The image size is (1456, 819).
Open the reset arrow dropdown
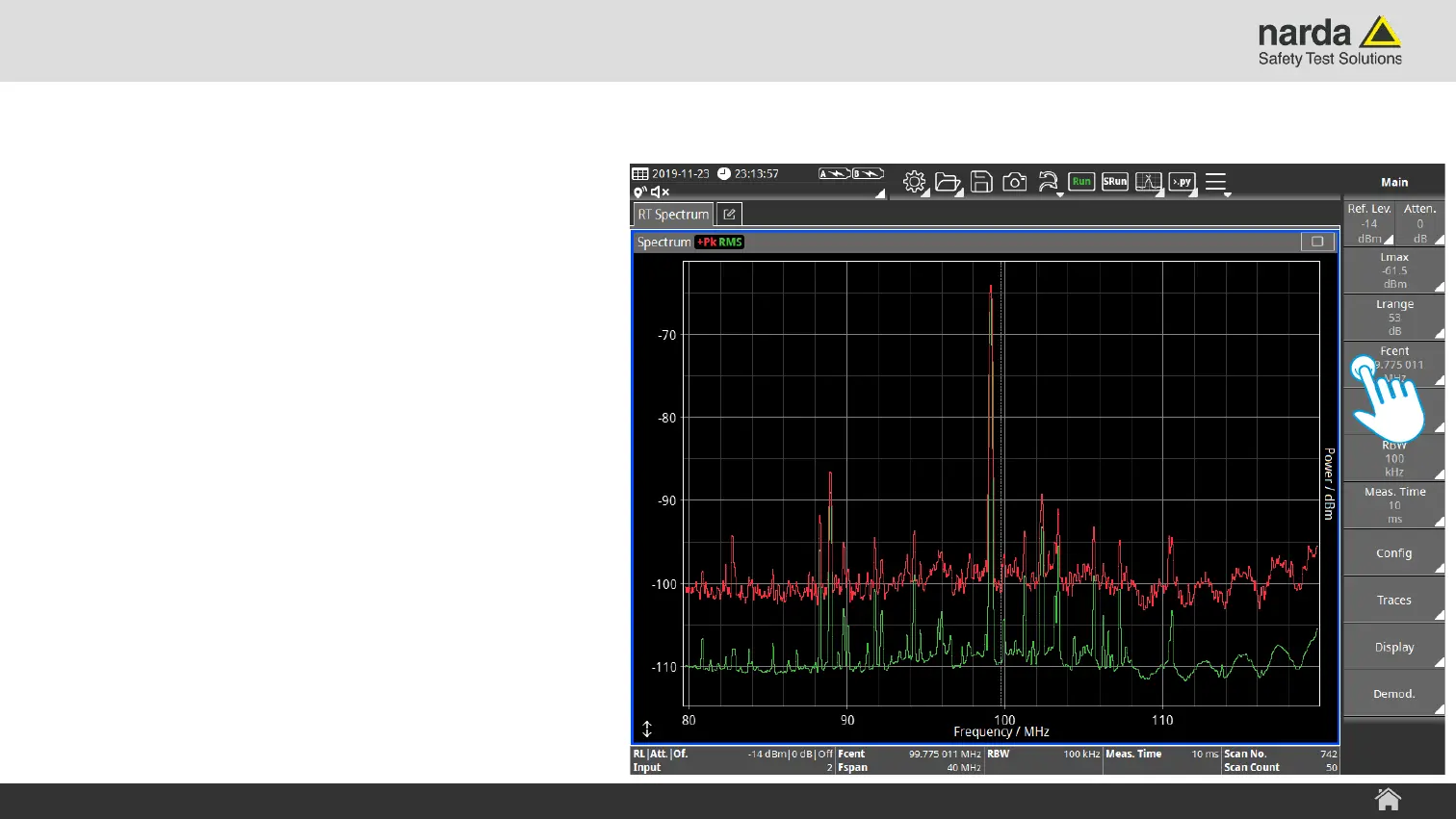1049,182
